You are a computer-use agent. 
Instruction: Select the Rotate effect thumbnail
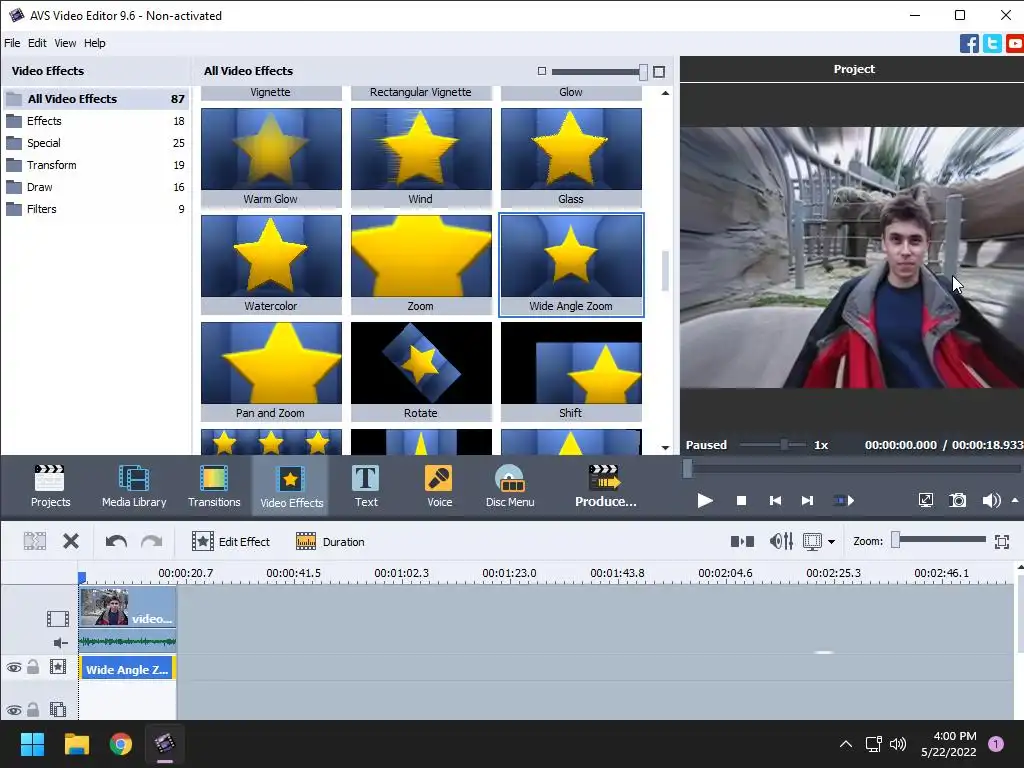[421, 372]
